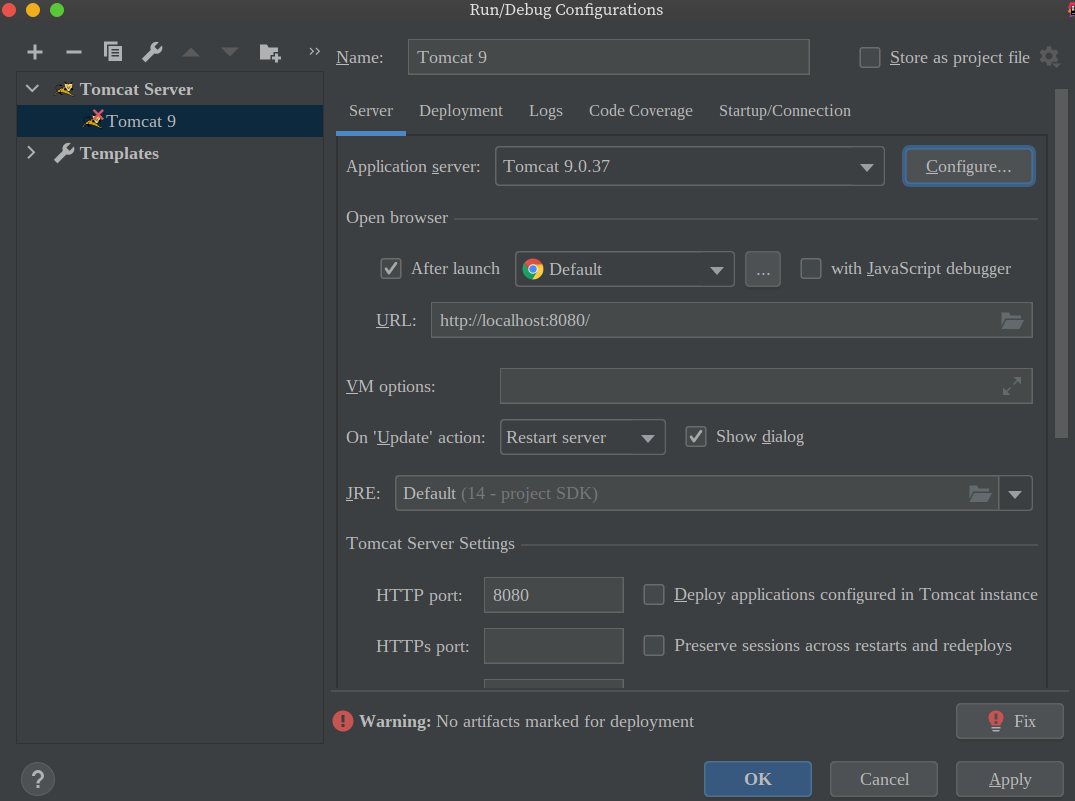Click the Fix button for the warning
1075x801 pixels.
pos(1010,721)
